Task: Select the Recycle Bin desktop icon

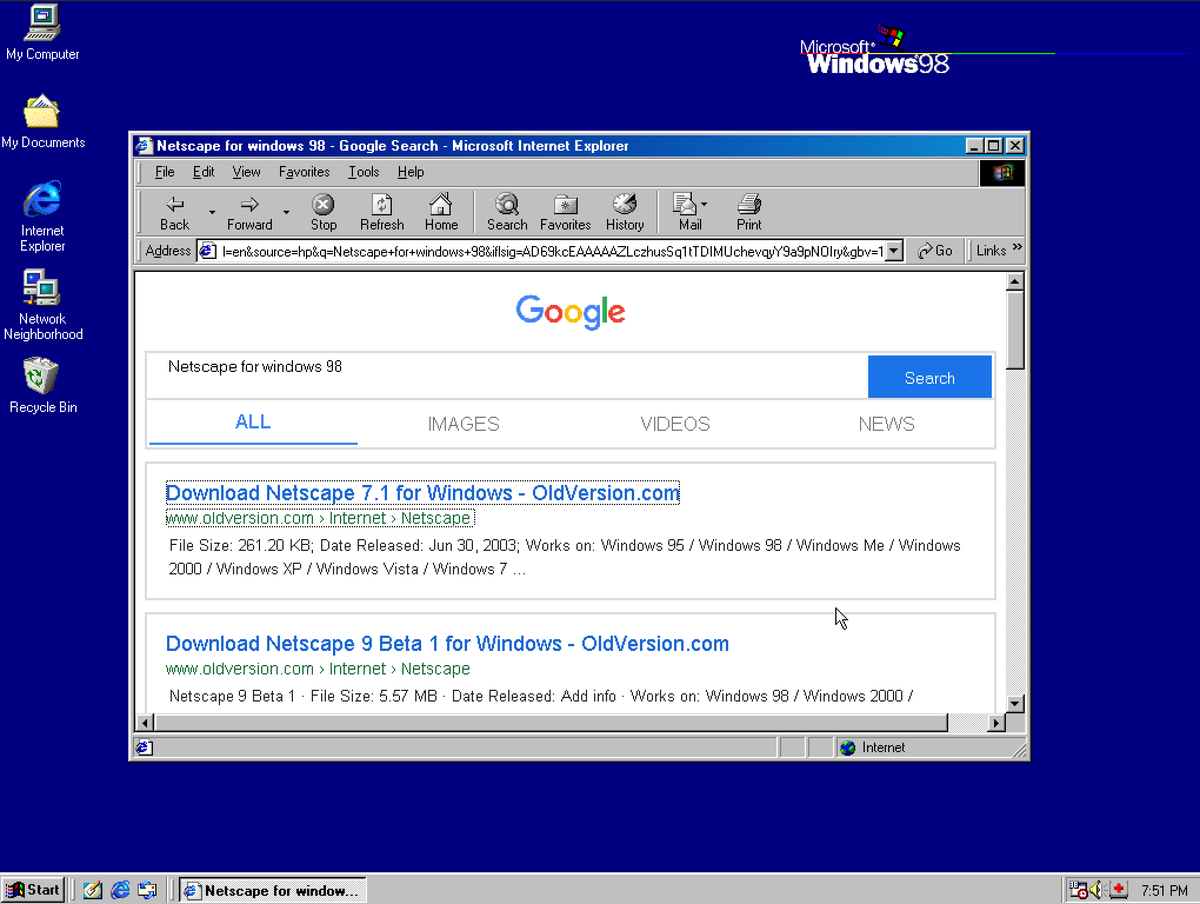Action: coord(42,386)
